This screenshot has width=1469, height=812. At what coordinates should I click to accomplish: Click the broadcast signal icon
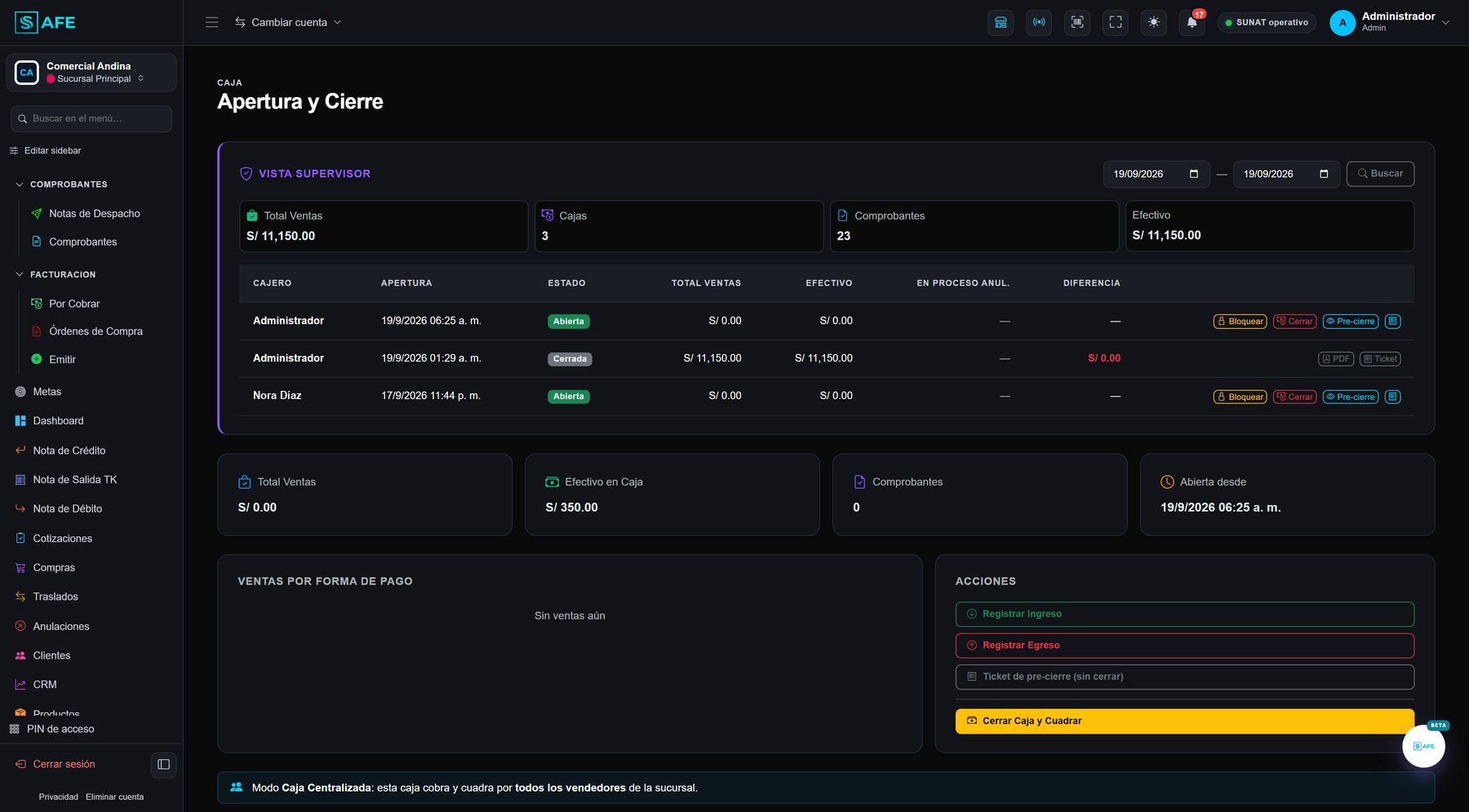1039,22
